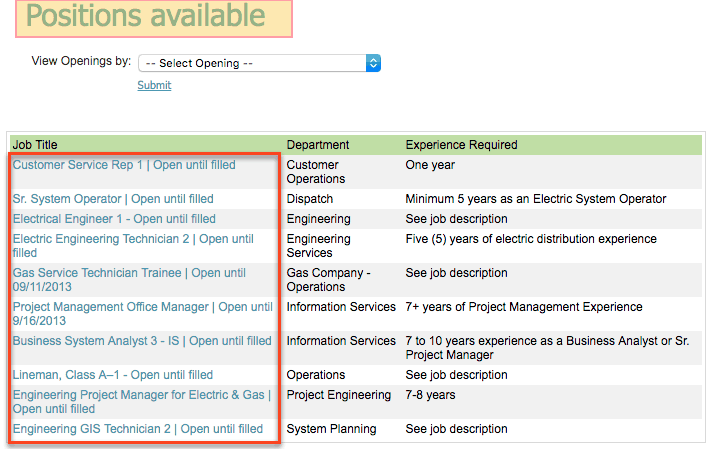Click the Submit link
The height and width of the screenshot is (449, 708).
154,85
